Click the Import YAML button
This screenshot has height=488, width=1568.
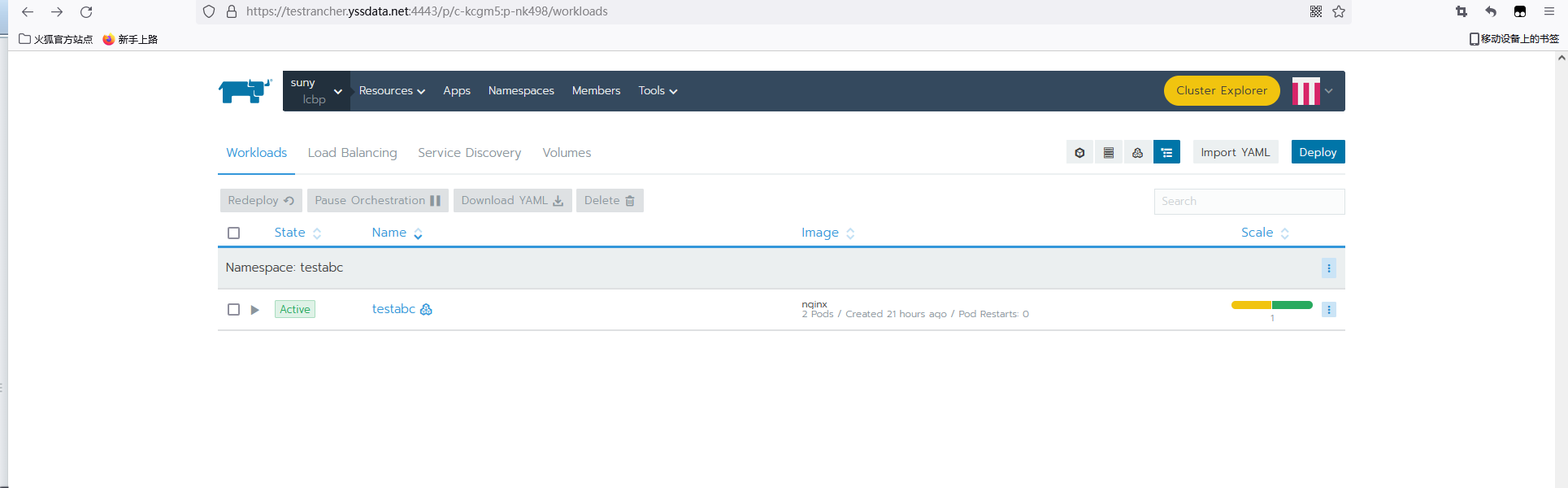coord(1235,152)
